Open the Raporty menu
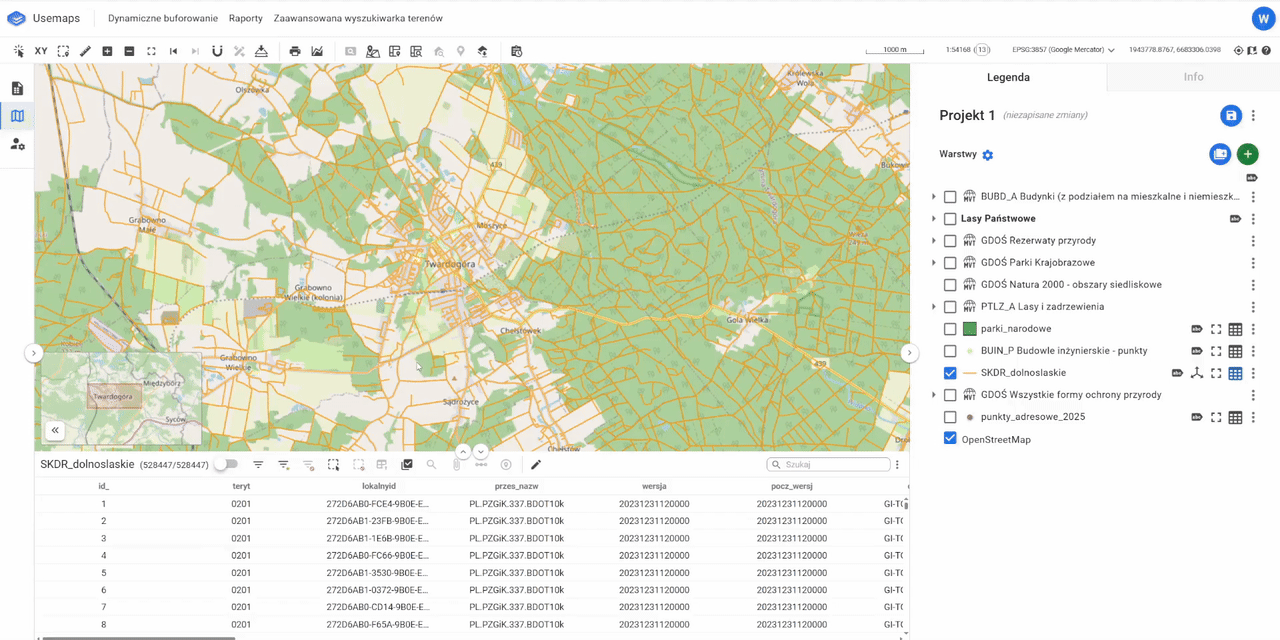The width and height of the screenshot is (1280, 640). pyautogui.click(x=245, y=18)
